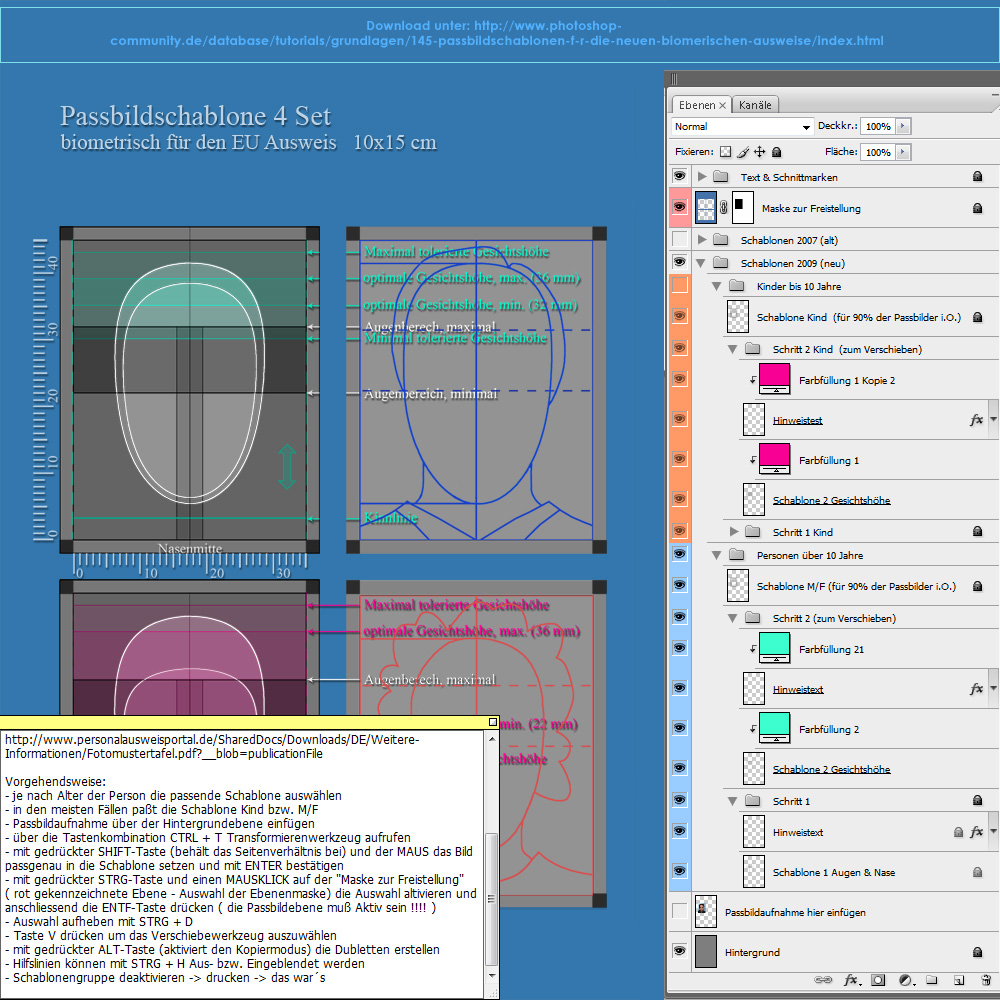Viewport: 1000px width, 1000px height.
Task: Click the mask thumbnail of Maske zur Freistellung
Action: coord(742,208)
